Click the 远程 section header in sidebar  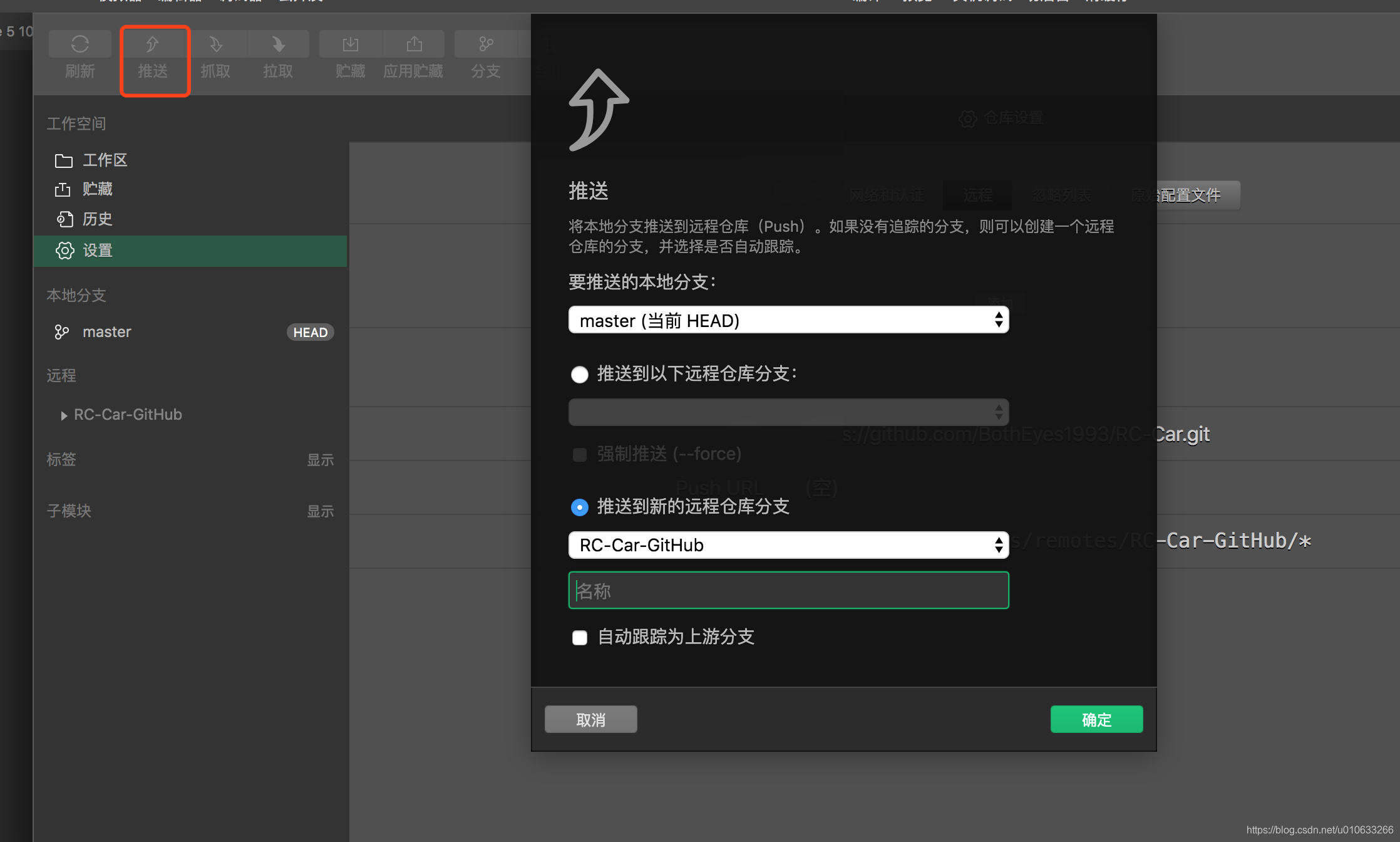(61, 375)
